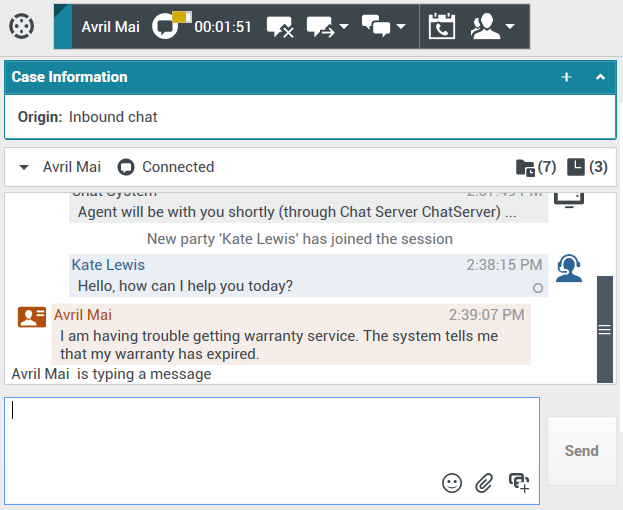Collapse the Case Information panel
This screenshot has height=510, width=623.
[600, 77]
